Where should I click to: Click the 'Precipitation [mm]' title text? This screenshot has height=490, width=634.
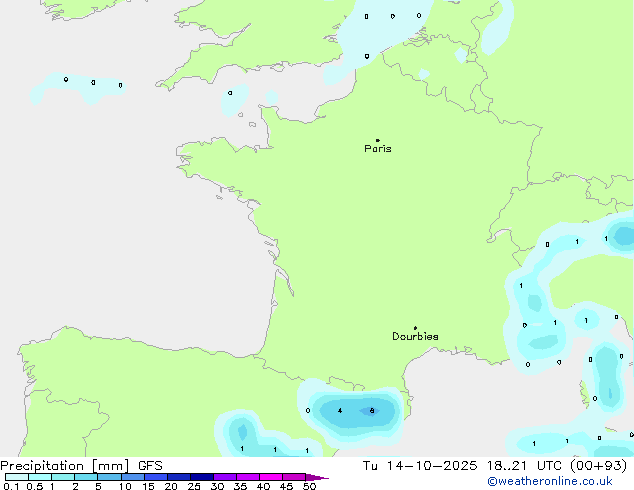point(65,466)
